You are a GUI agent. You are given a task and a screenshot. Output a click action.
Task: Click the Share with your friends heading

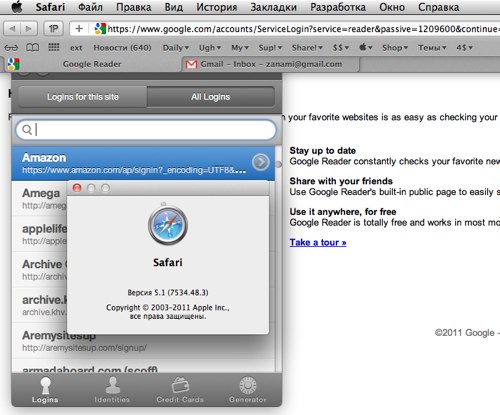tap(341, 181)
